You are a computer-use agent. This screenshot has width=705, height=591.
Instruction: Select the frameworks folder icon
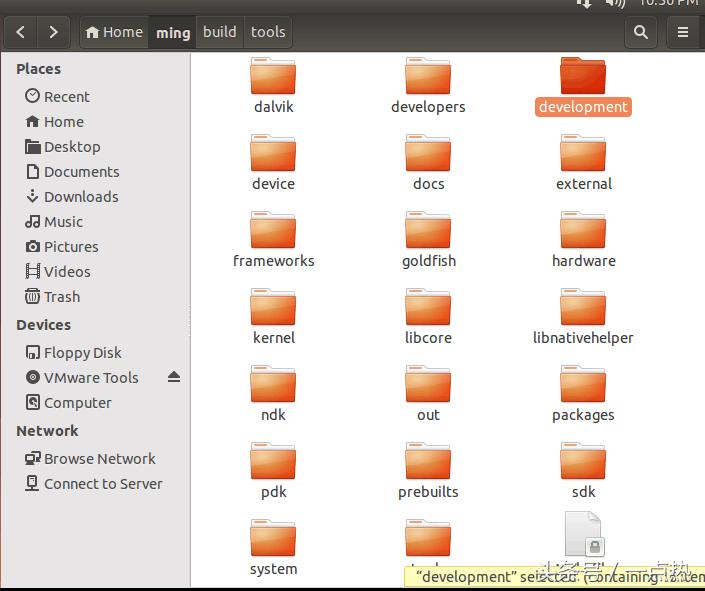[273, 229]
